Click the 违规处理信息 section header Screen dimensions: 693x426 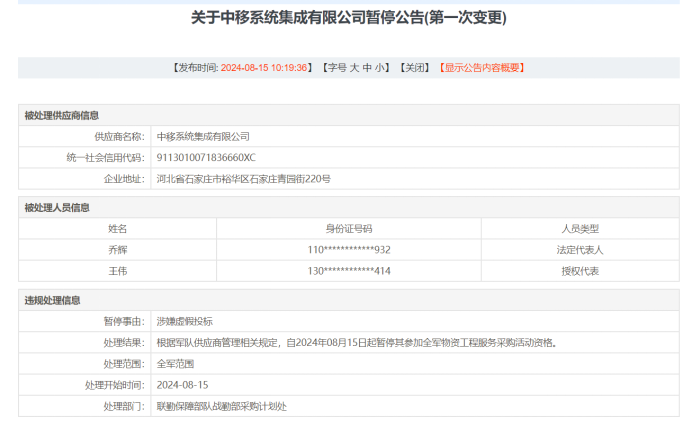[x=52, y=300]
